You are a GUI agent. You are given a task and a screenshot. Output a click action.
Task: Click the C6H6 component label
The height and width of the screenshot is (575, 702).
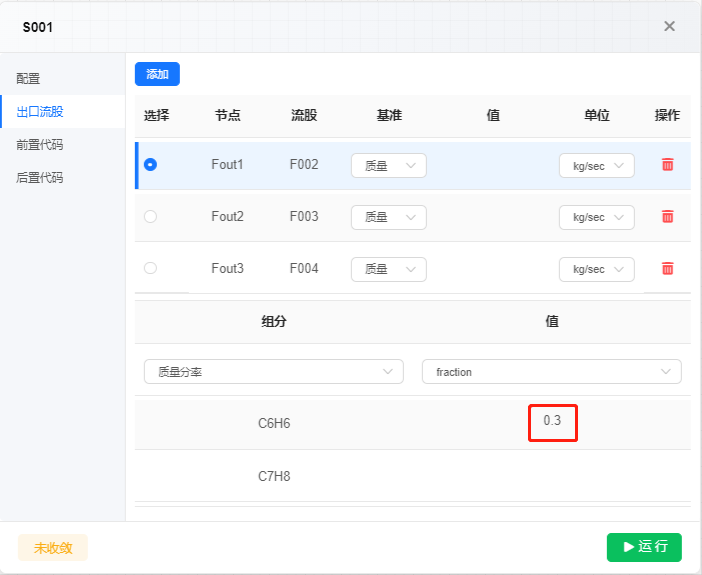[x=274, y=423]
